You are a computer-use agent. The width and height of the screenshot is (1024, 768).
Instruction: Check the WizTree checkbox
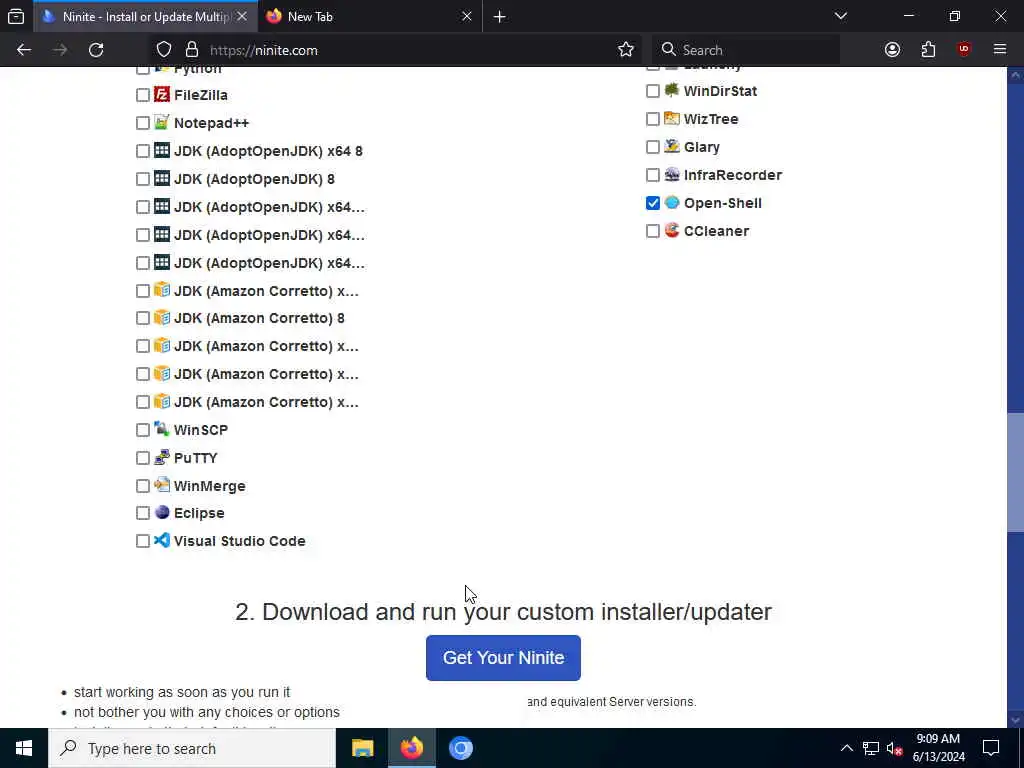click(x=653, y=119)
